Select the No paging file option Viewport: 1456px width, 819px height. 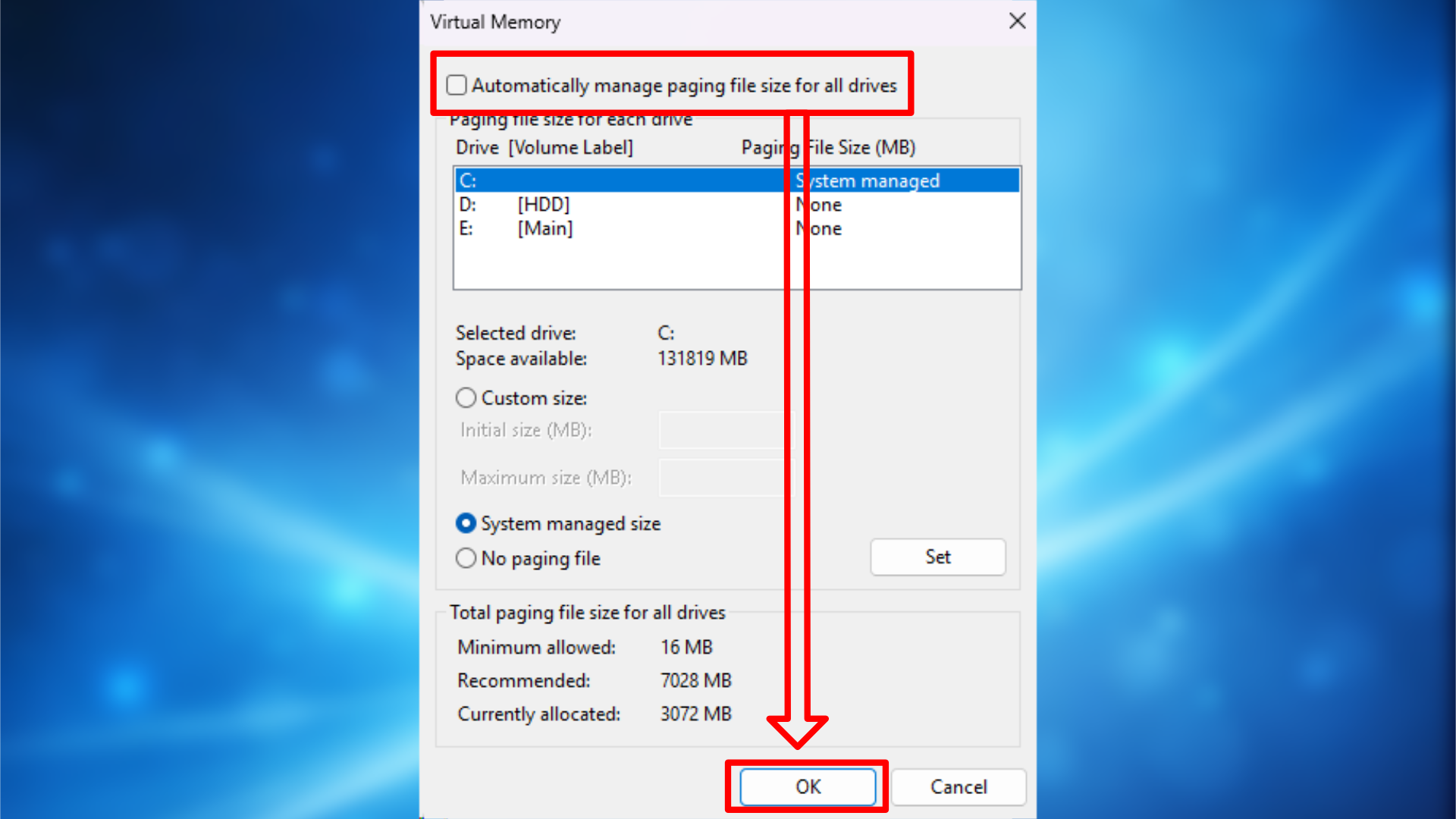(x=466, y=558)
